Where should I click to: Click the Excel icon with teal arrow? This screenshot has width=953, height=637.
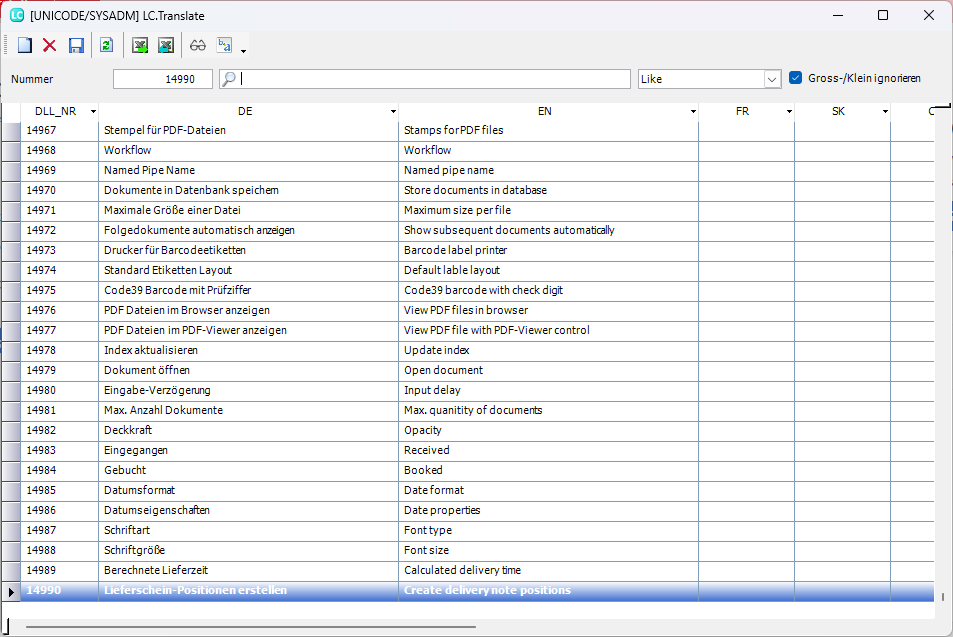coord(166,45)
